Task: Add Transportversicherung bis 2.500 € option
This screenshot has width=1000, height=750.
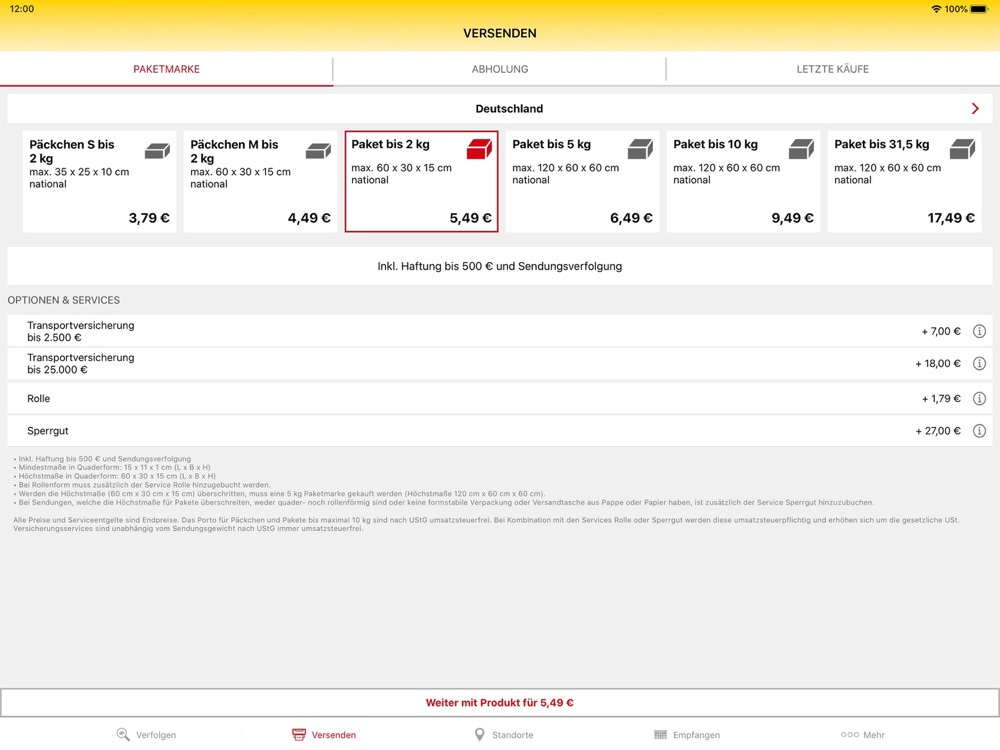Action: pyautogui.click(x=500, y=331)
